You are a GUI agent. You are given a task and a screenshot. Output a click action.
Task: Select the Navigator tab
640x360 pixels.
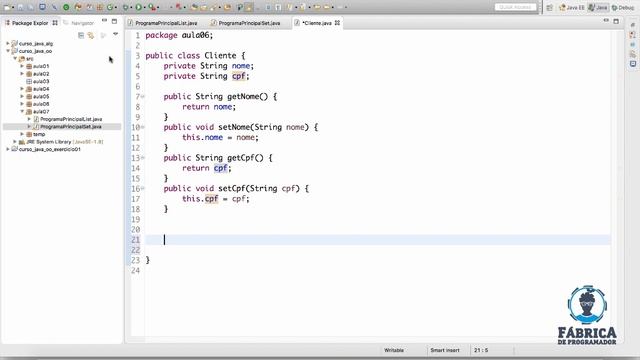[79, 23]
